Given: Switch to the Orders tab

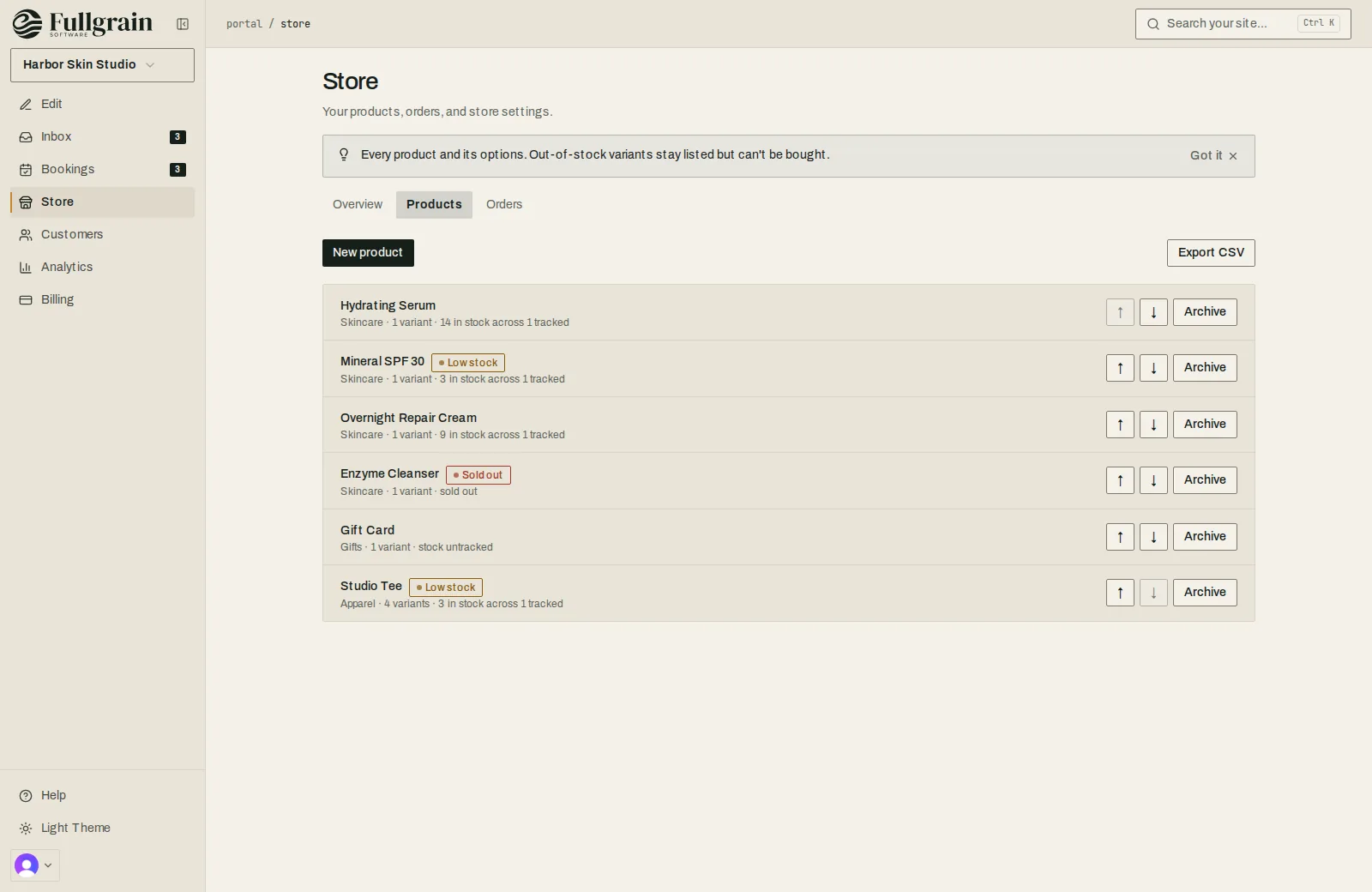Looking at the screenshot, I should (x=504, y=204).
